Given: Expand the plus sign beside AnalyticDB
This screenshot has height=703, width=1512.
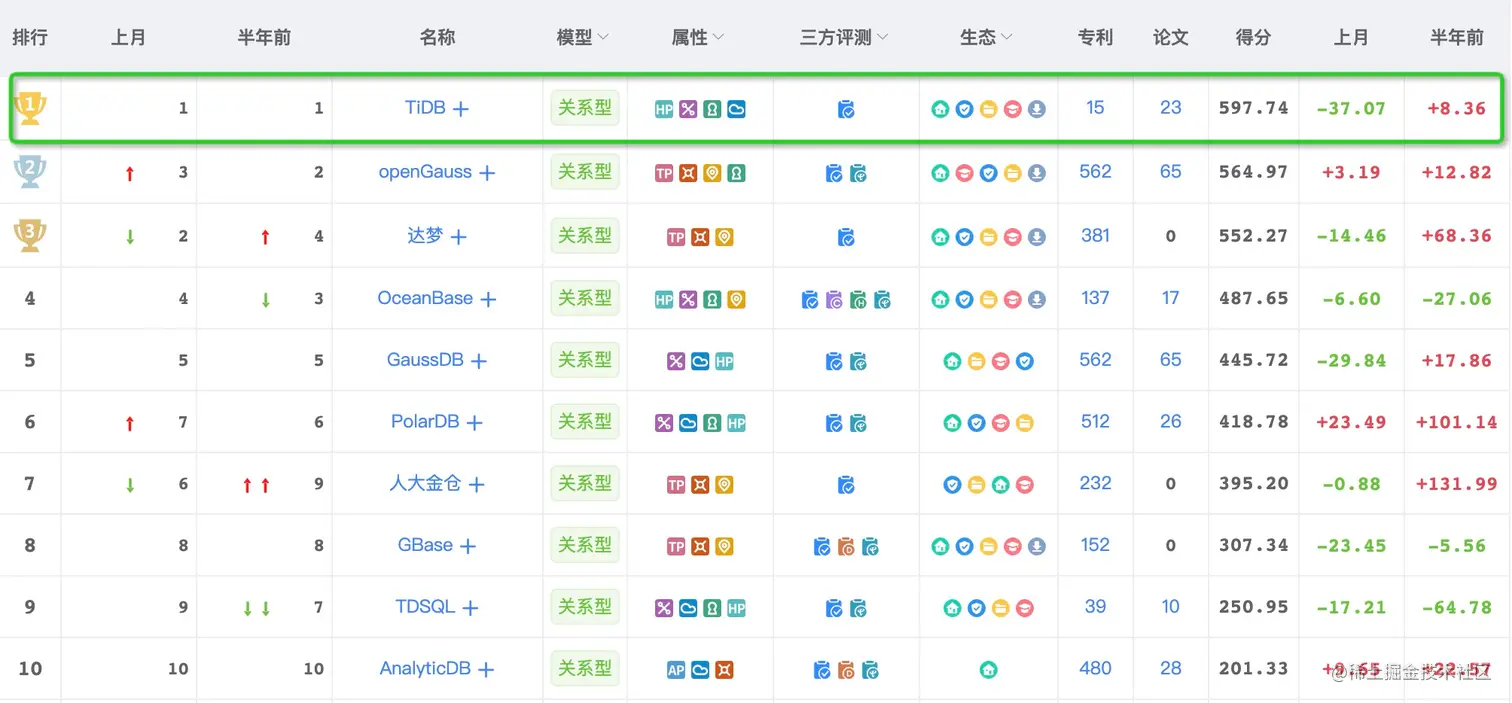Looking at the screenshot, I should point(486,670).
